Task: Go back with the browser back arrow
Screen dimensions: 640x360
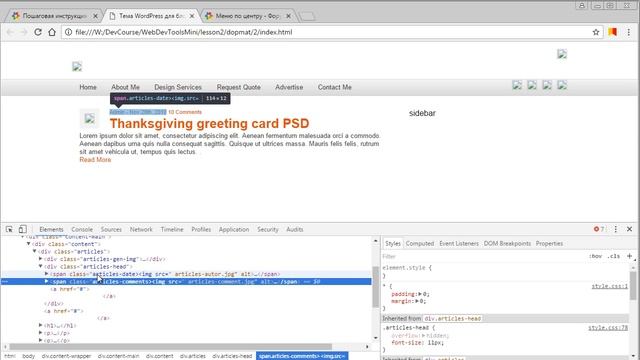Action: pyautogui.click(x=11, y=32)
